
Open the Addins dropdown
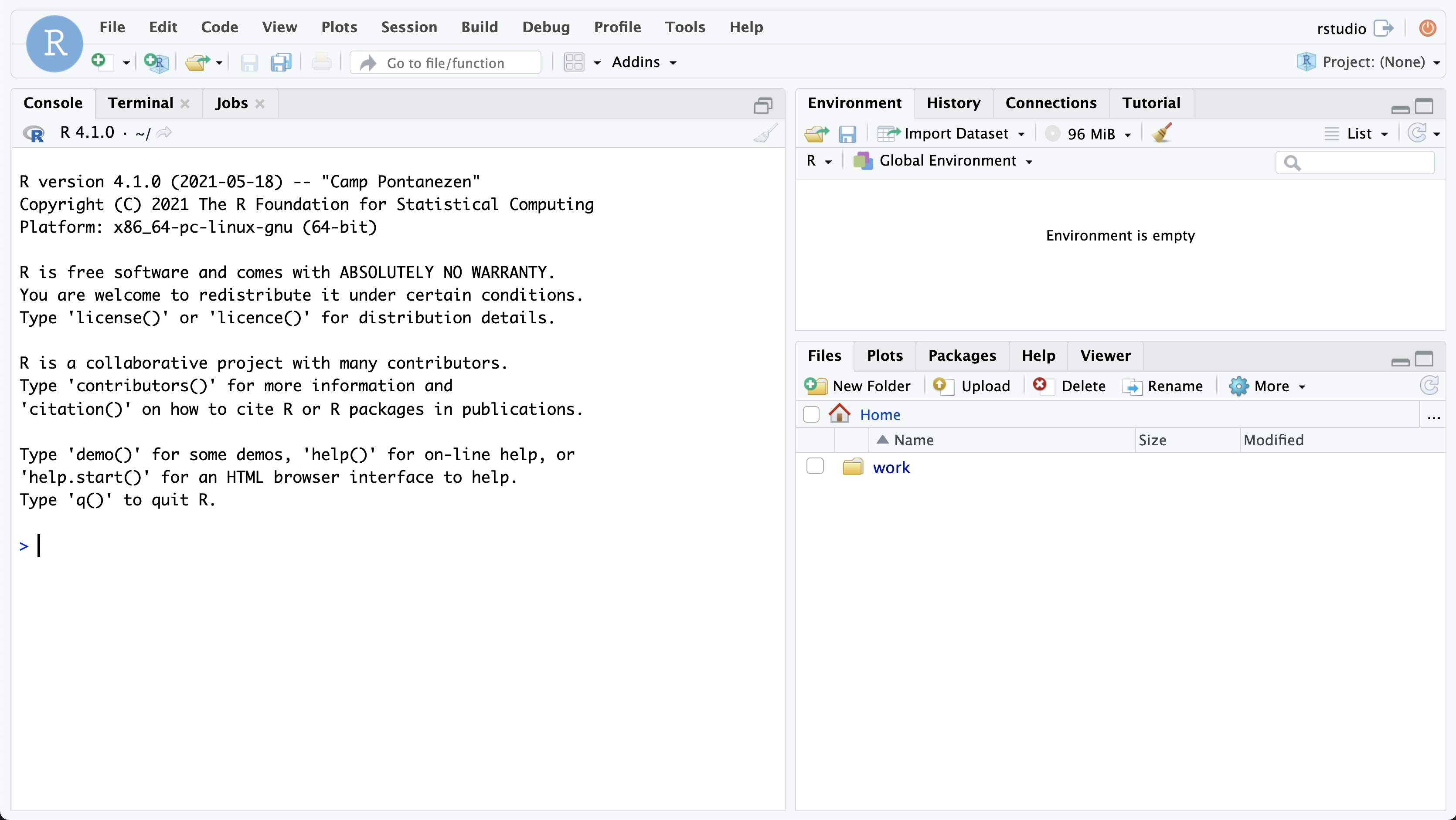pos(644,62)
